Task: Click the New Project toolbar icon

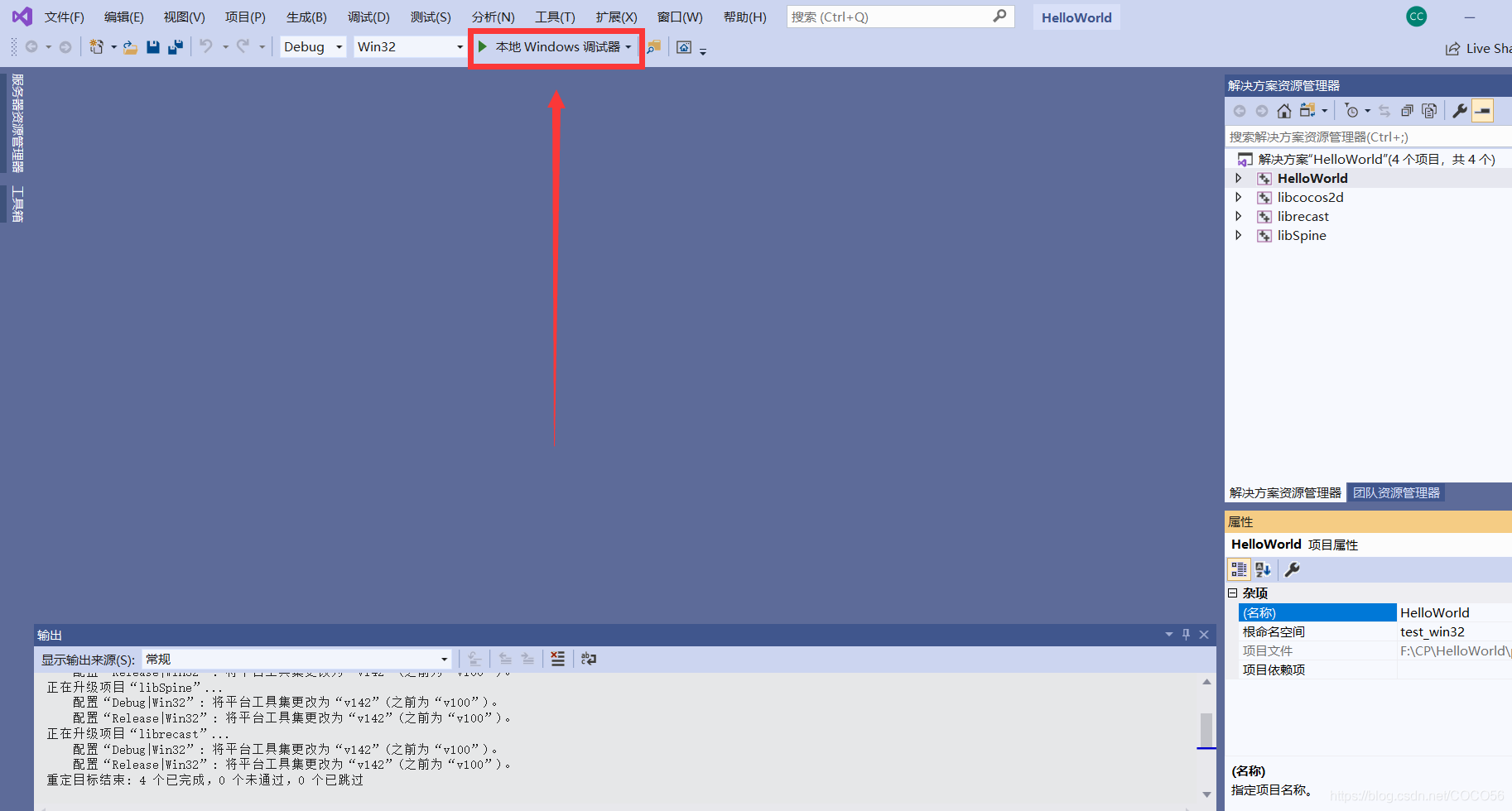Action: point(98,47)
